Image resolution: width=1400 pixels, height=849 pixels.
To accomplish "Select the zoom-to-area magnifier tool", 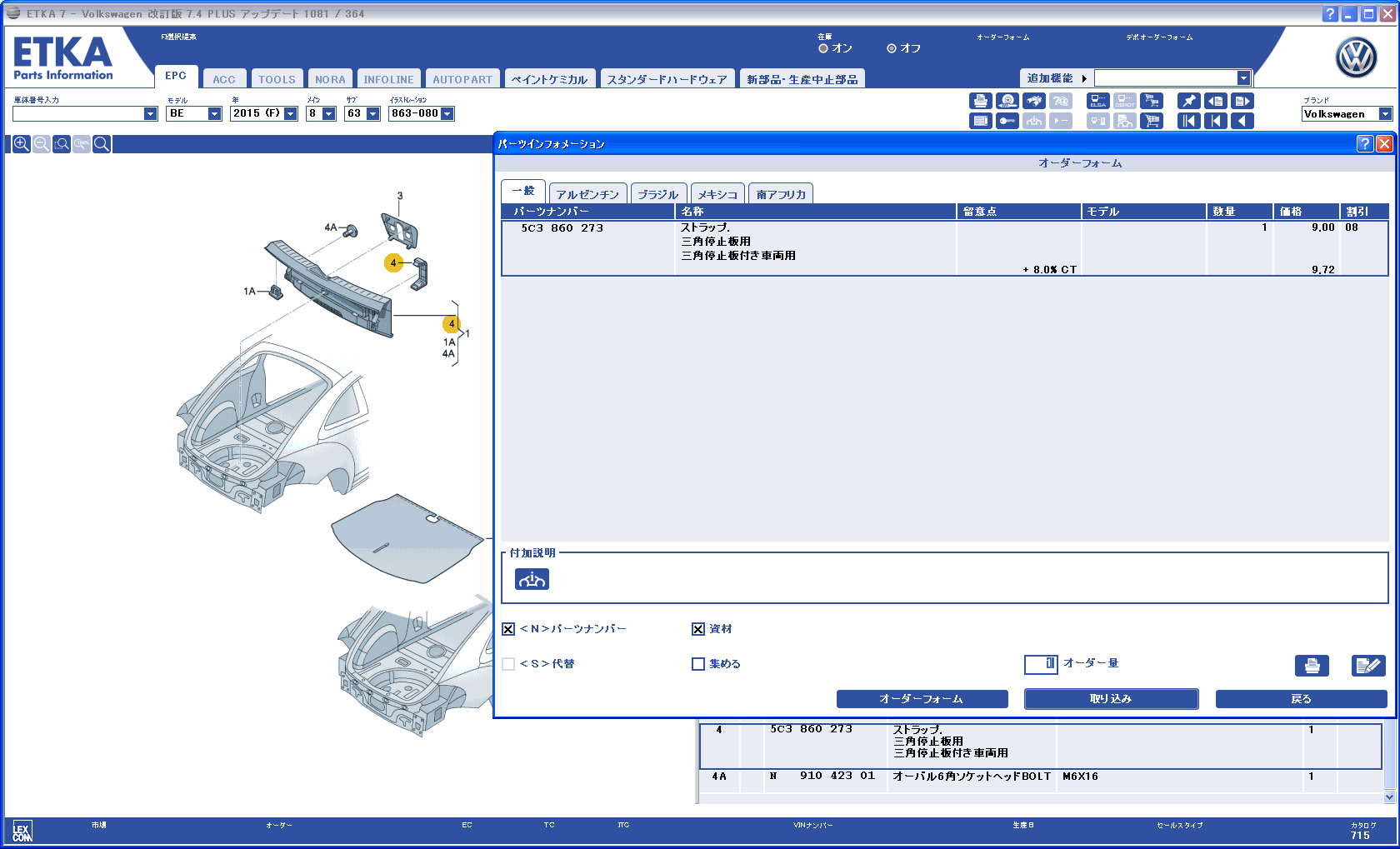I will (62, 144).
